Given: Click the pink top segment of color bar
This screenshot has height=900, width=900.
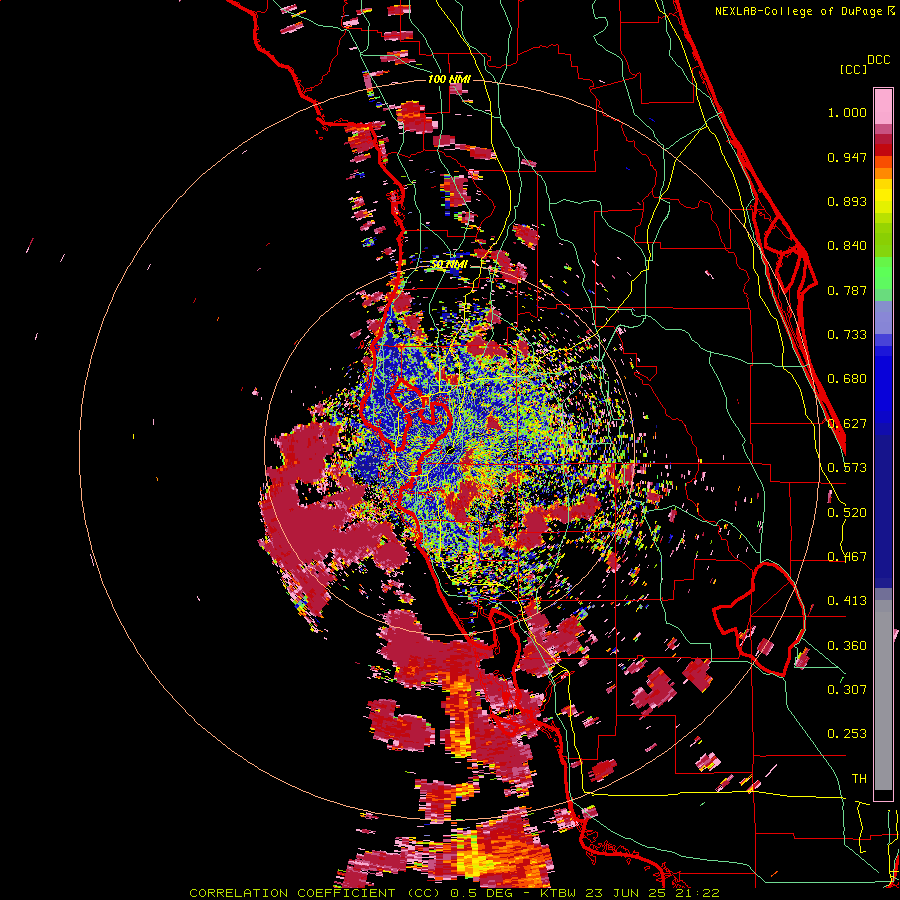Looking at the screenshot, I should coord(883,107).
